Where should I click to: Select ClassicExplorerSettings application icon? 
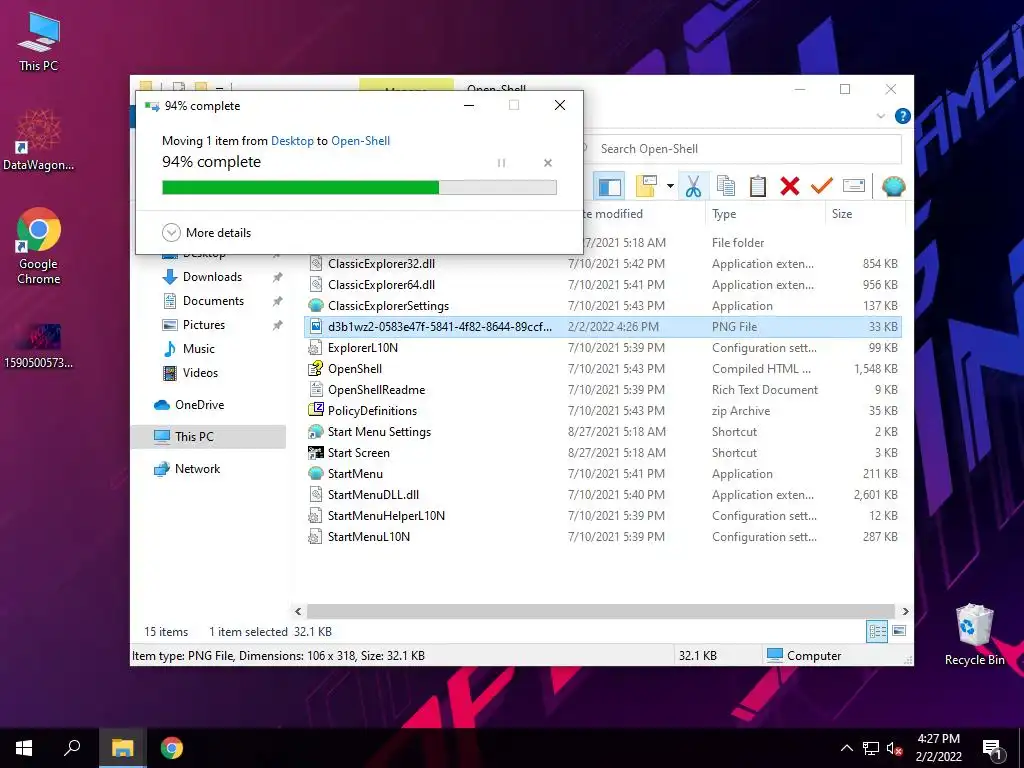[x=316, y=306]
